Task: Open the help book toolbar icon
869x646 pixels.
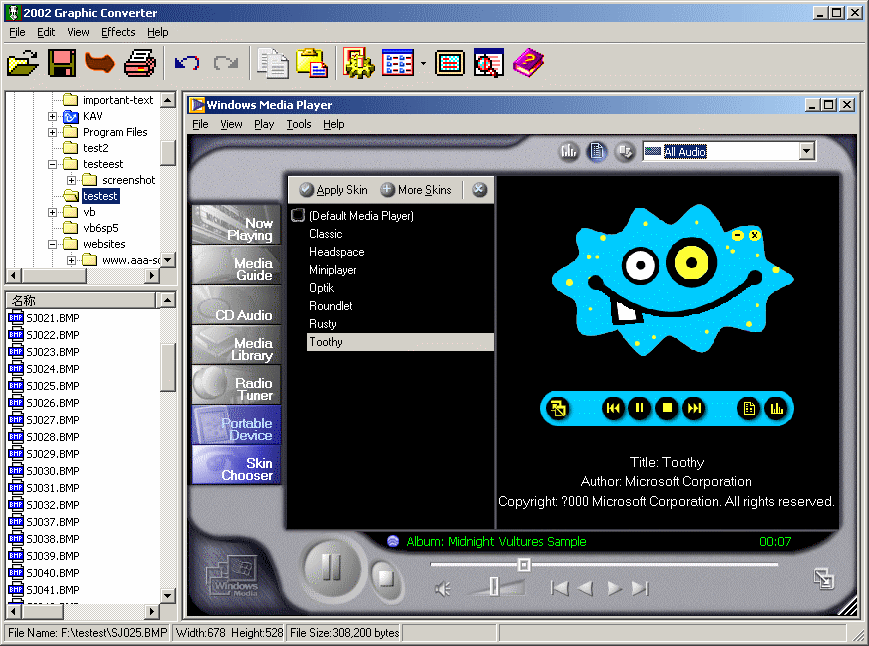Action: [x=528, y=63]
